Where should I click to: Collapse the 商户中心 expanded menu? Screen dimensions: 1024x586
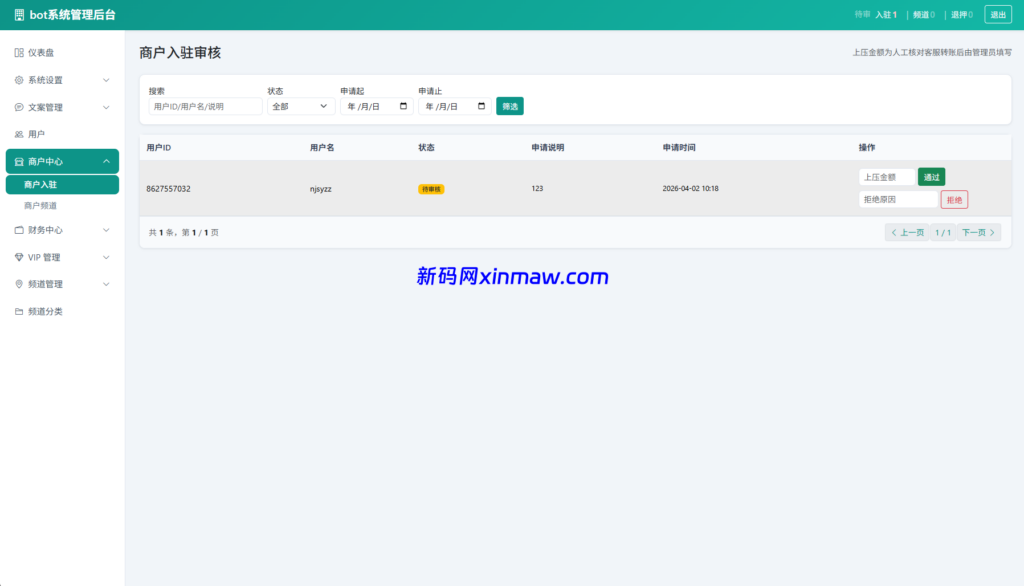coord(108,160)
